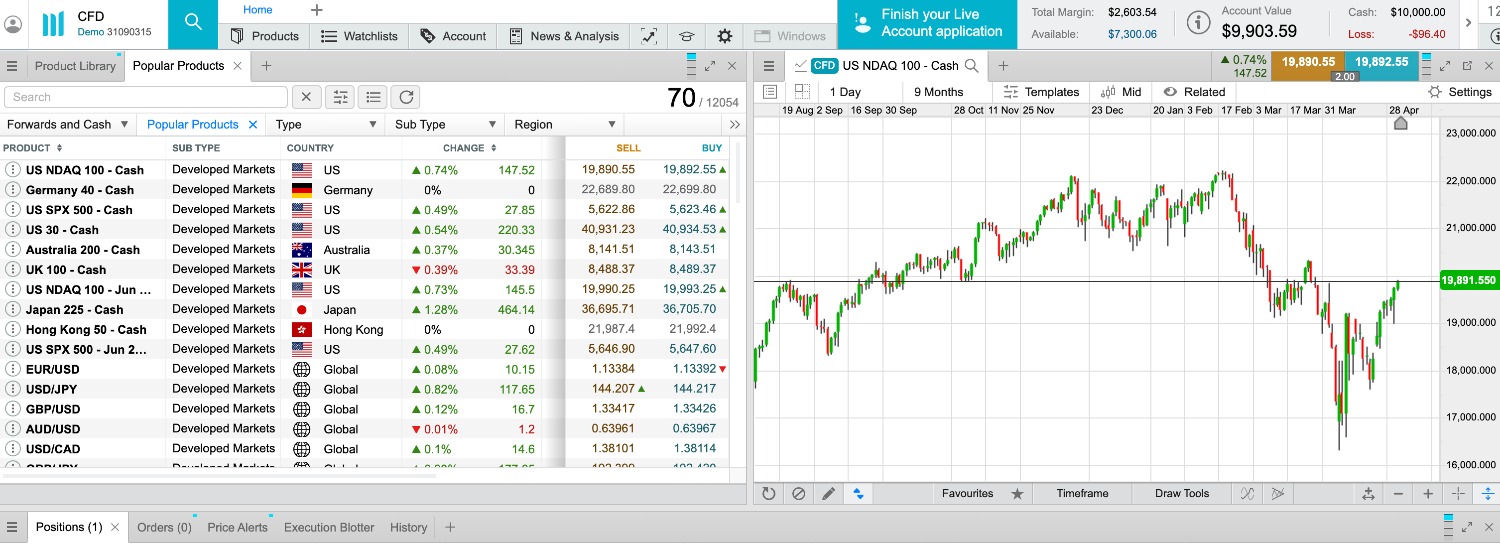1500x544 pixels.
Task: Toggle the pattern recognition icon on chart toolbar
Action: 1277,494
